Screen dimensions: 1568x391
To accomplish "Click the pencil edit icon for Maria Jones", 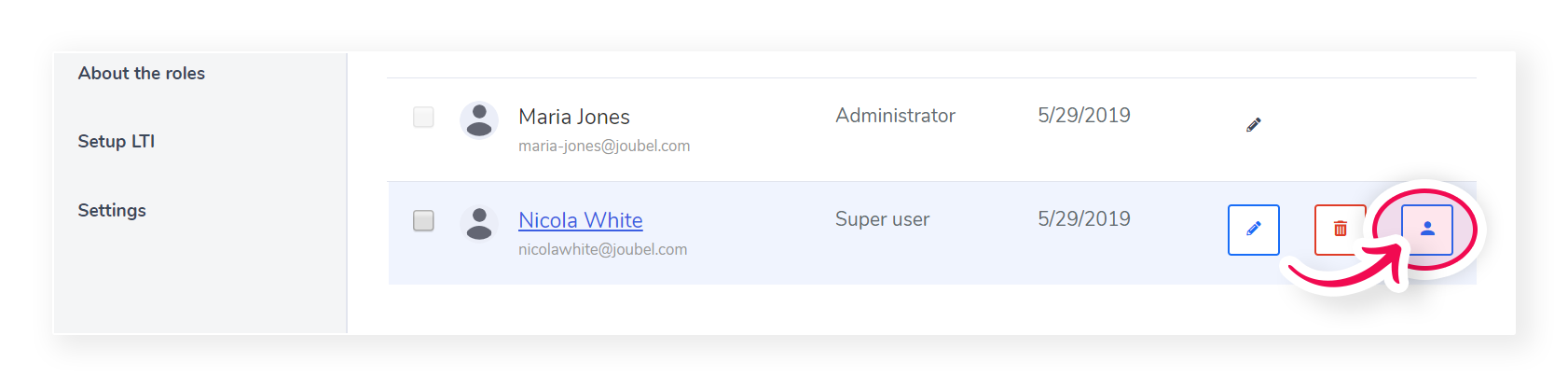I will click(1254, 125).
